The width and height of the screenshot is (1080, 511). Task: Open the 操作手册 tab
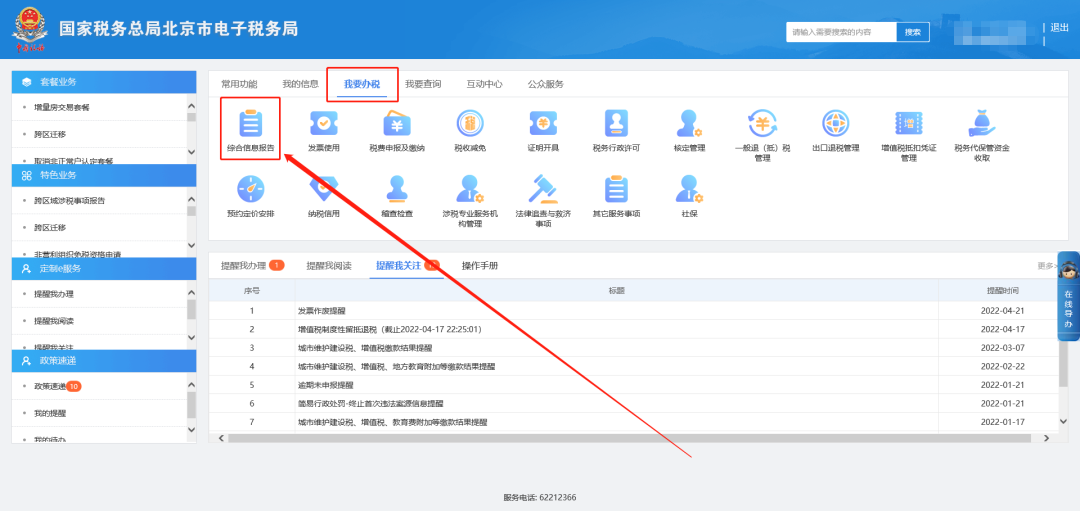pyautogui.click(x=479, y=266)
